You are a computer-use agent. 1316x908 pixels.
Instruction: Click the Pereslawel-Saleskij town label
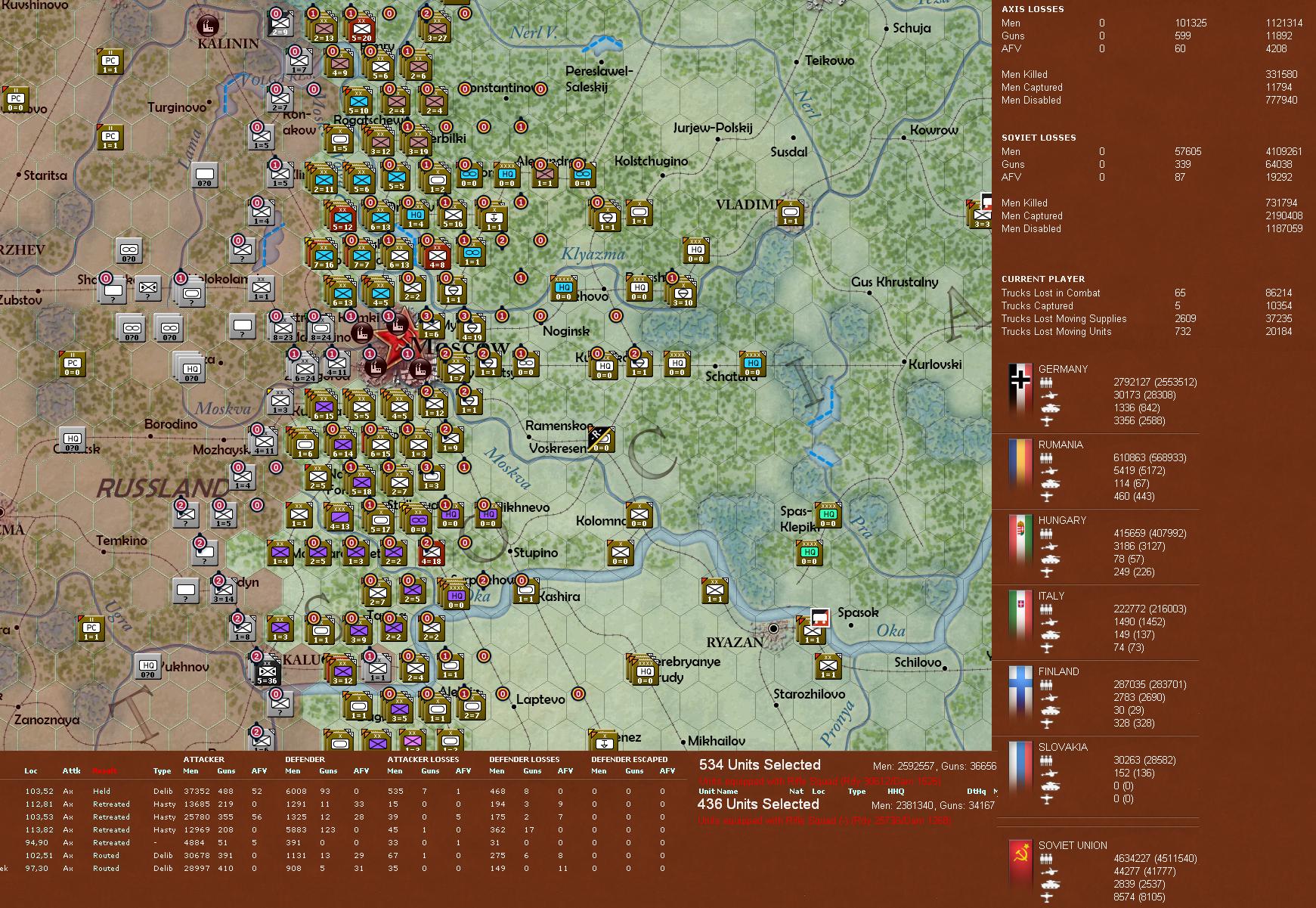(599, 79)
